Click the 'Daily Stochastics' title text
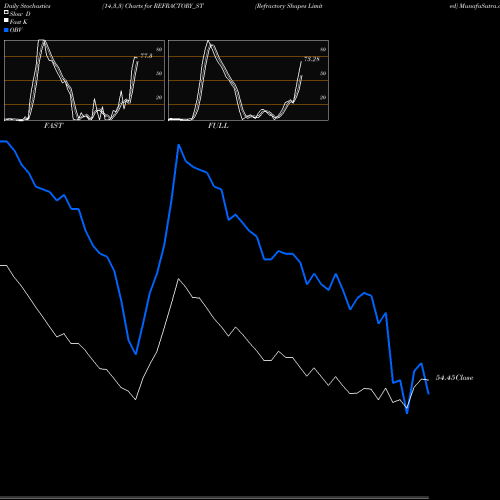This screenshot has width=500, height=500. (x=27, y=6)
